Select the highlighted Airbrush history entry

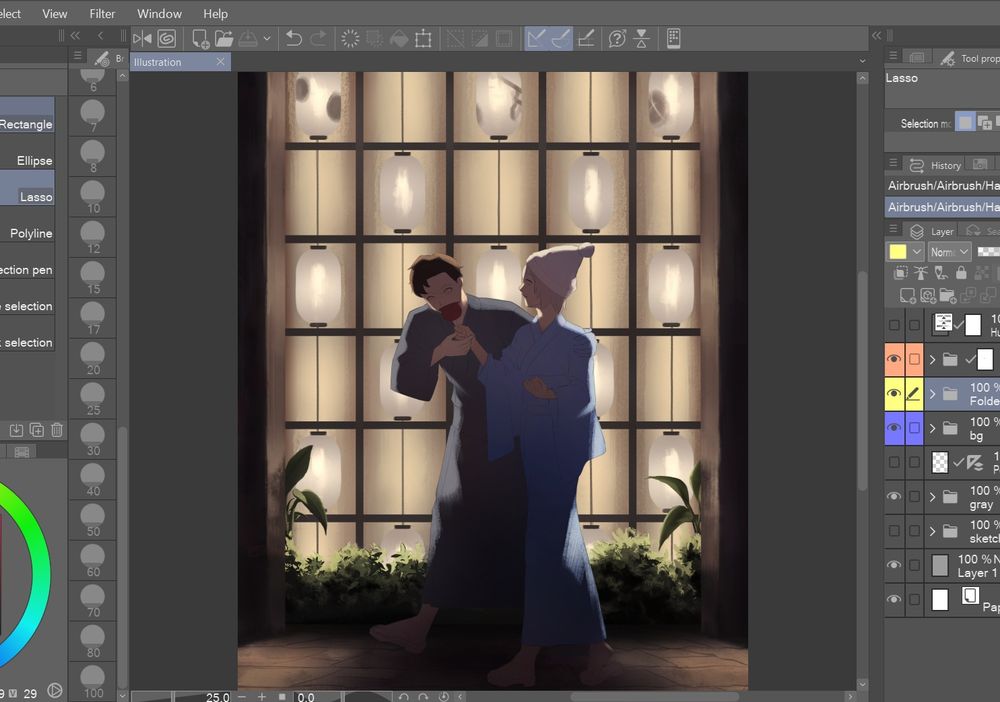coord(943,207)
